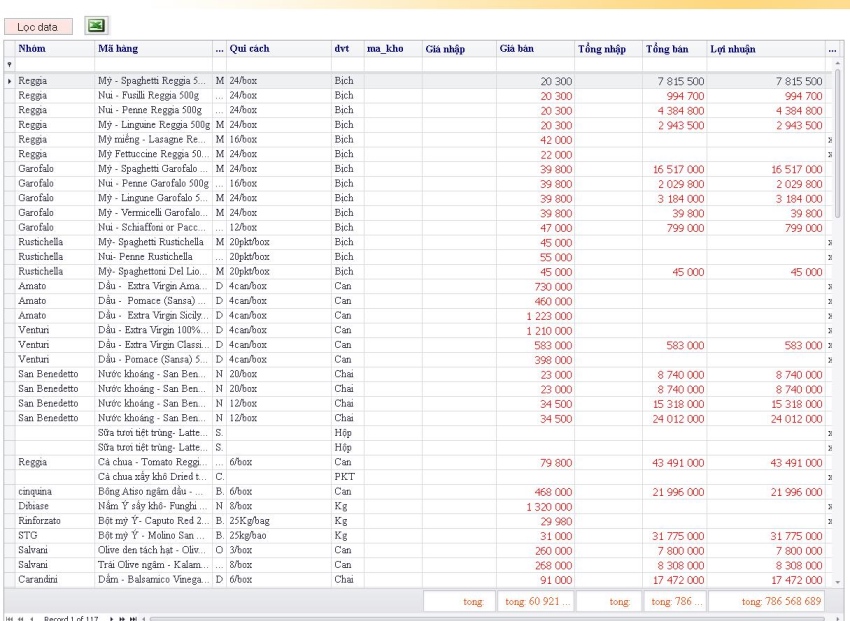
Task: Click the Lợi nhuận total in footer
Action: [x=783, y=600]
